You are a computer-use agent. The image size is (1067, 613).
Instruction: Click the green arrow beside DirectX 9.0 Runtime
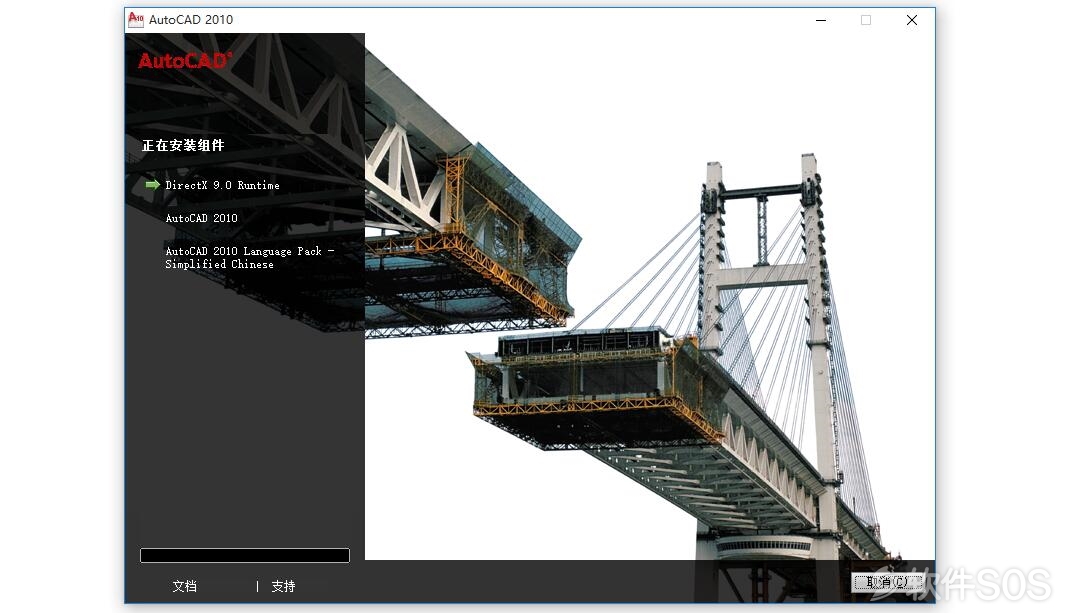click(x=152, y=184)
